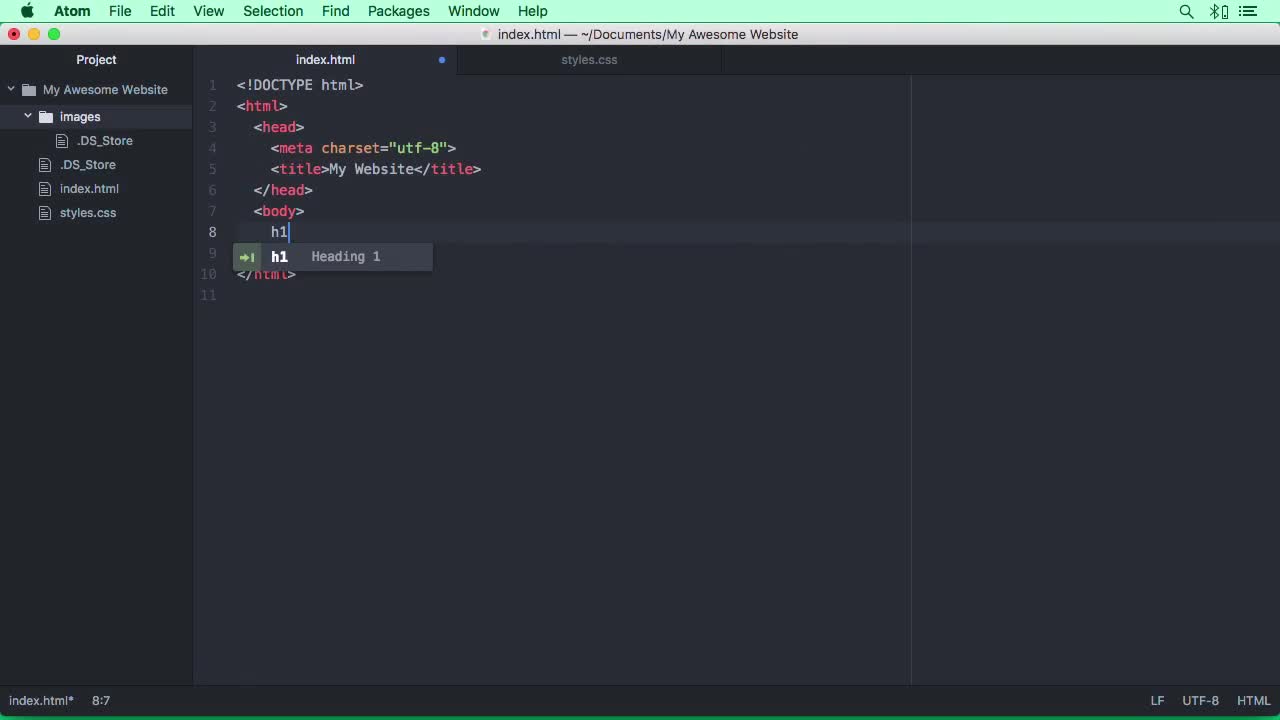The height and width of the screenshot is (720, 1280).
Task: Click the index.html file icon in the sidebar
Action: 45,188
